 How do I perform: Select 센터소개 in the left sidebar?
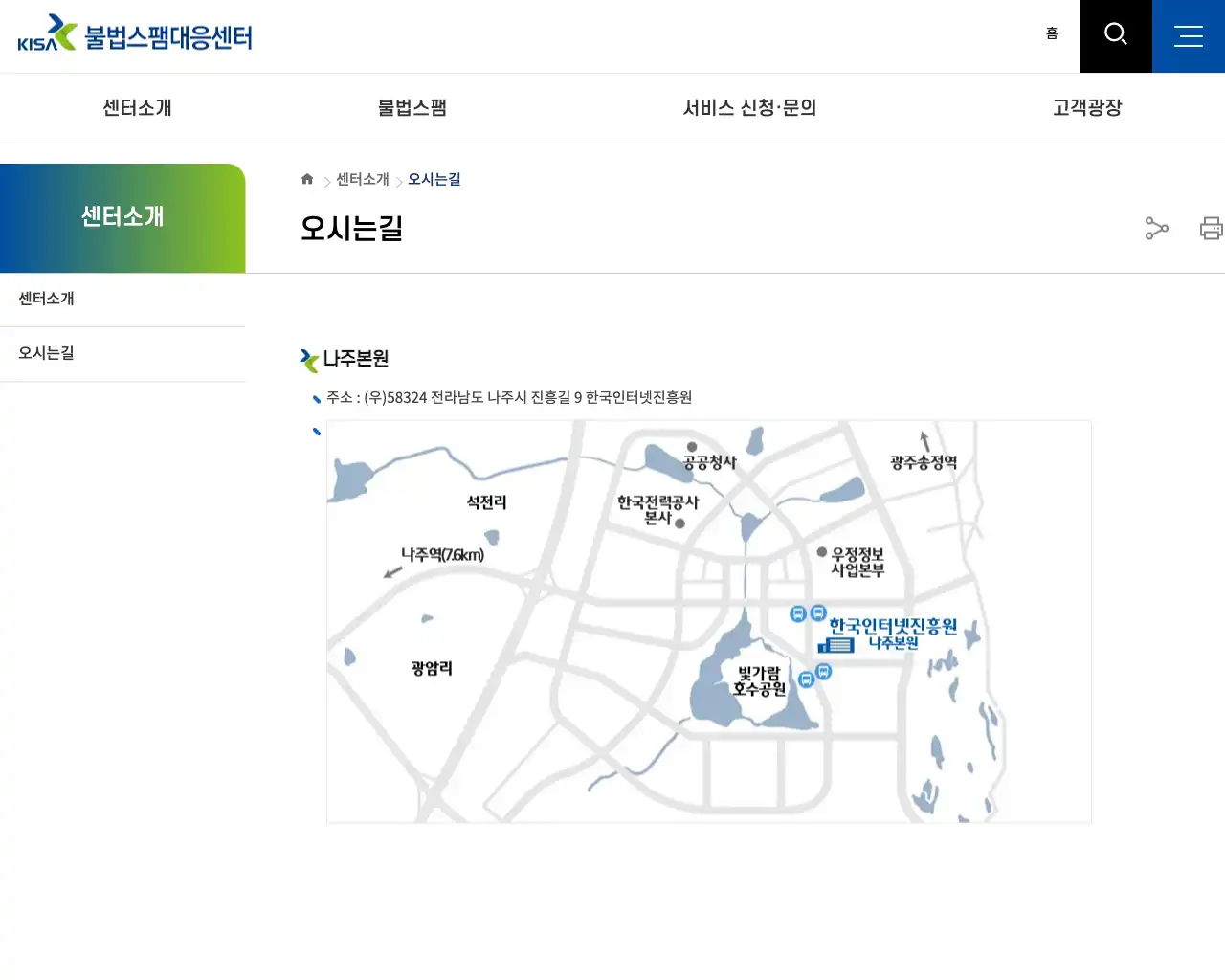click(x=45, y=298)
